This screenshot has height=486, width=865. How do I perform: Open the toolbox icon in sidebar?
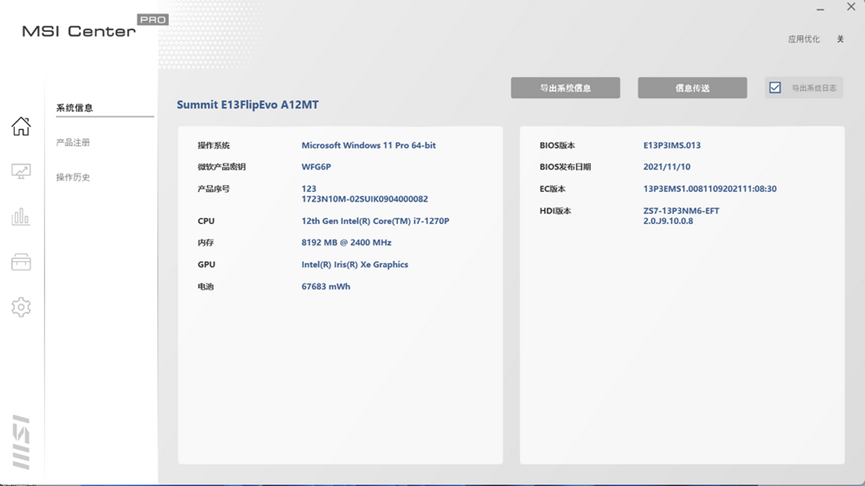pyautogui.click(x=21, y=262)
